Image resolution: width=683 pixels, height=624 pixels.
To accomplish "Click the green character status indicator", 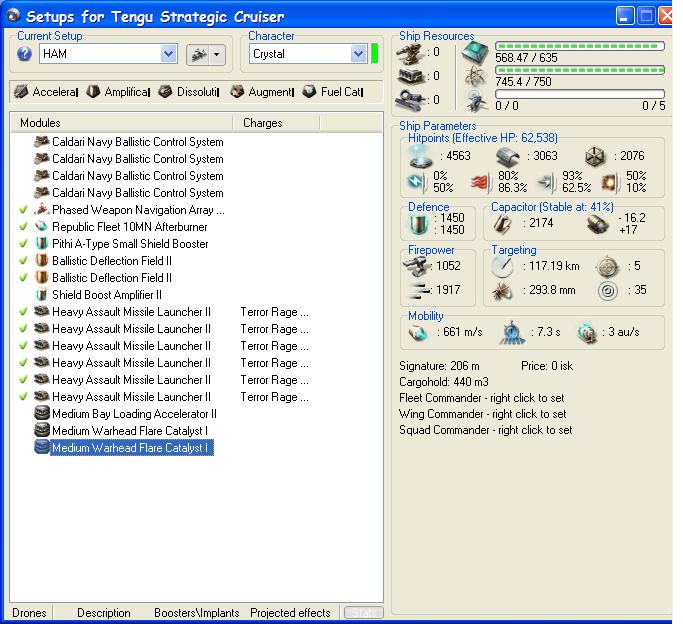I will 374,54.
